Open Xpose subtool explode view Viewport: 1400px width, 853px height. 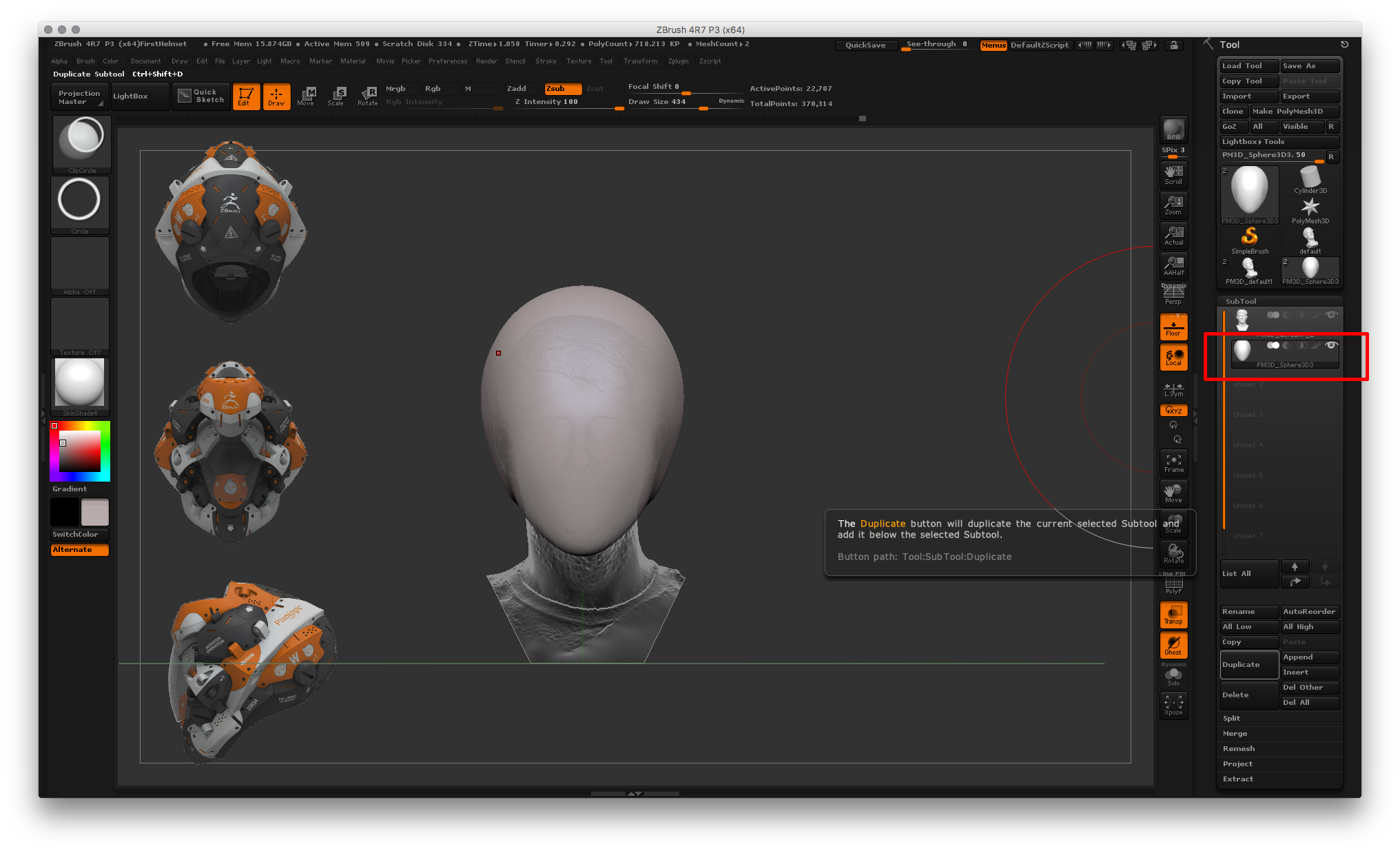pos(1173,705)
